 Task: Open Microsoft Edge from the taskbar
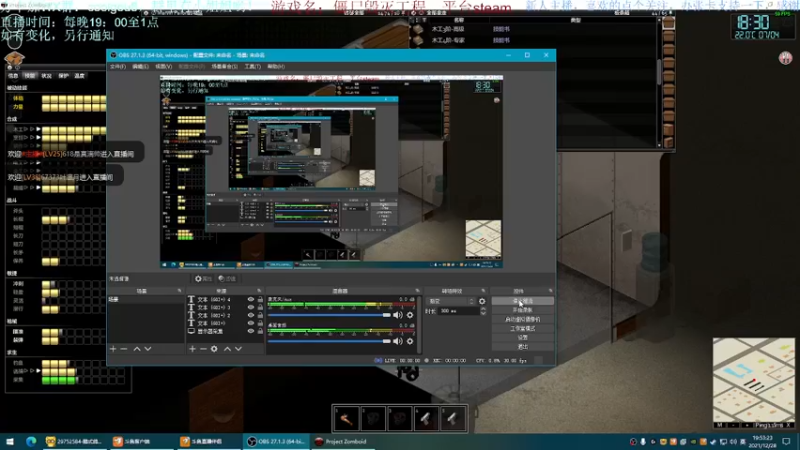(31, 442)
